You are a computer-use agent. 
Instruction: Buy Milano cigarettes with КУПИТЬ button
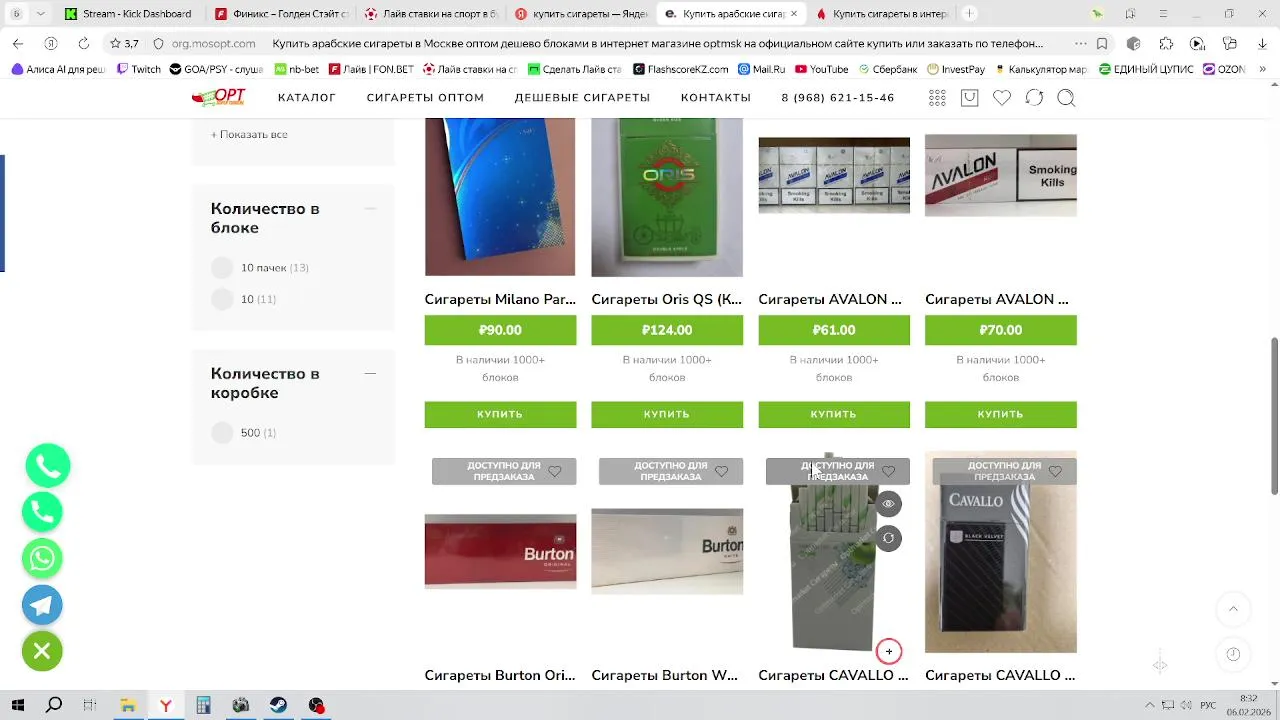coord(500,414)
